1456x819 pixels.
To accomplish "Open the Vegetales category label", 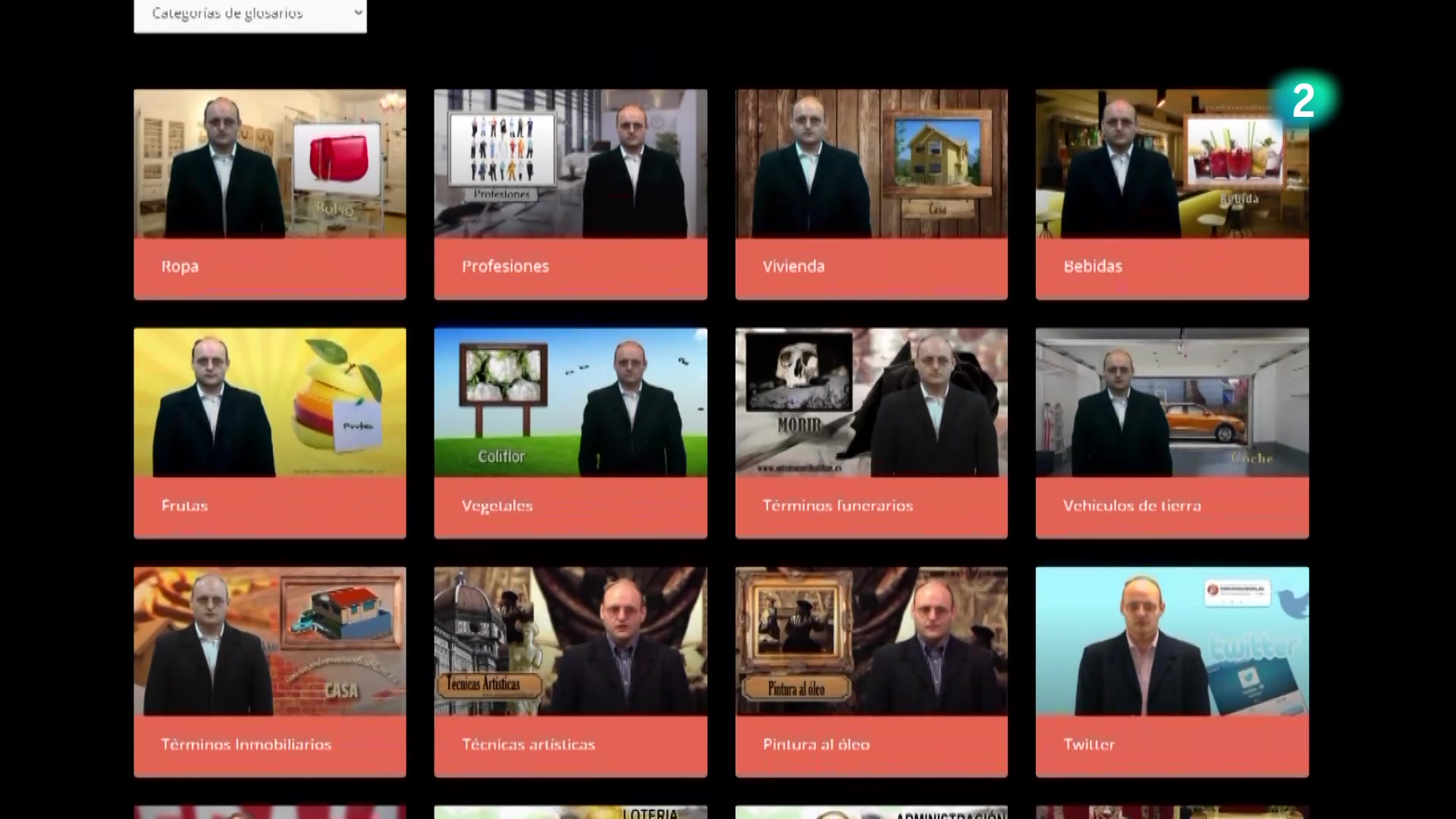I will tap(497, 506).
